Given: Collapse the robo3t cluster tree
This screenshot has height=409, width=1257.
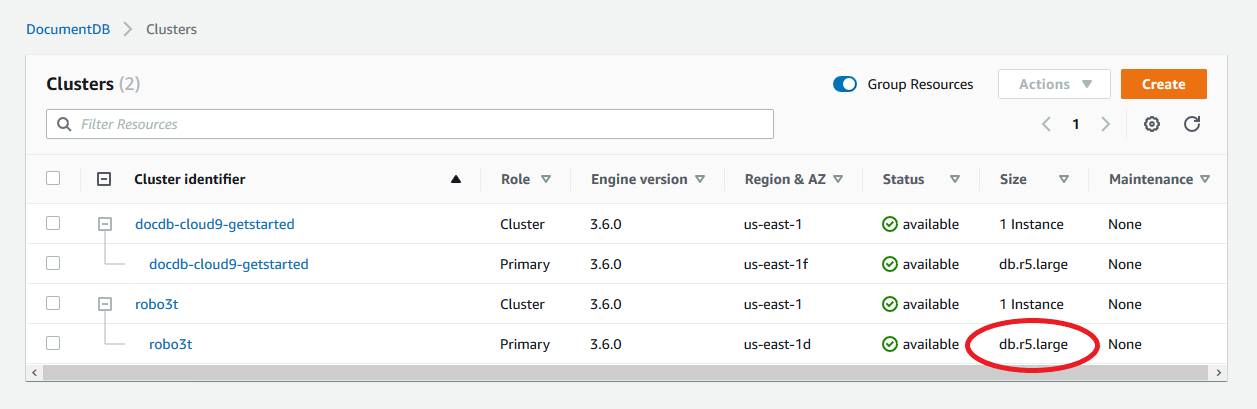Looking at the screenshot, I should 104,304.
